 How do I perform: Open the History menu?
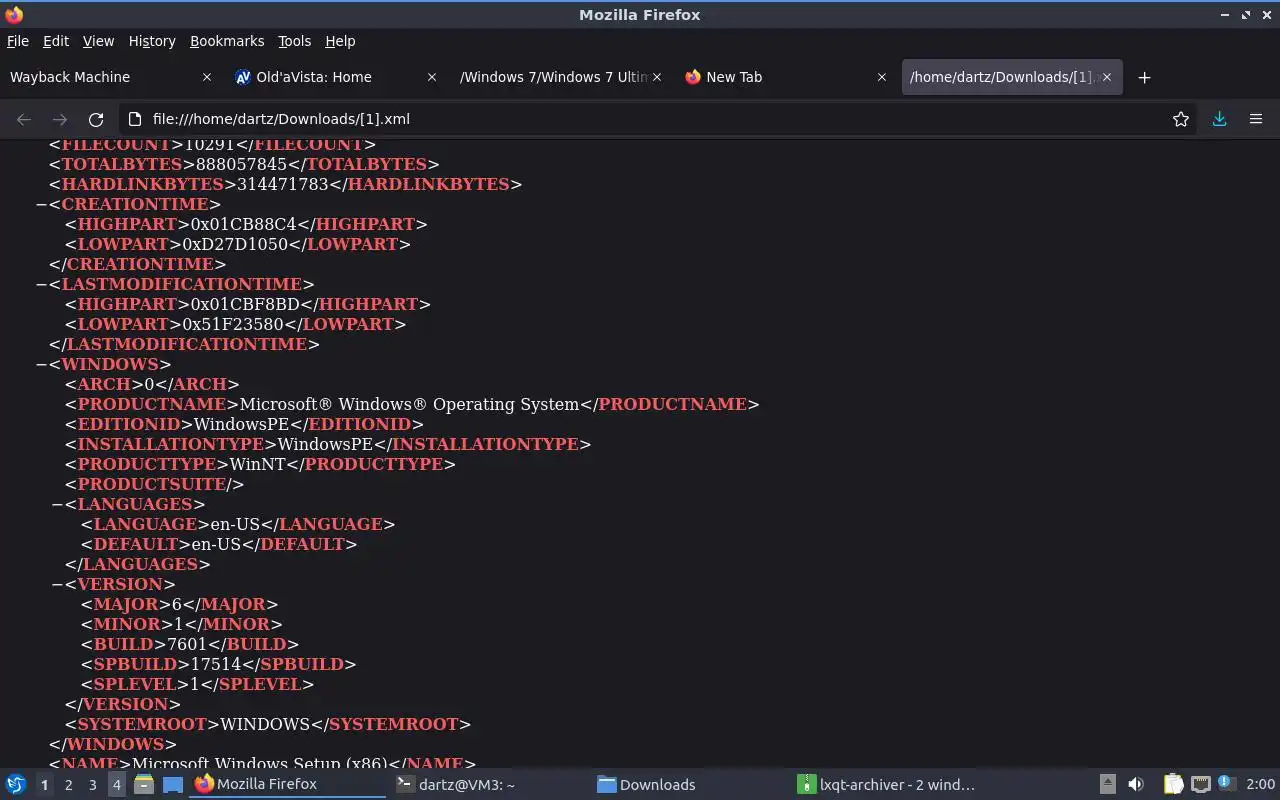(152, 41)
